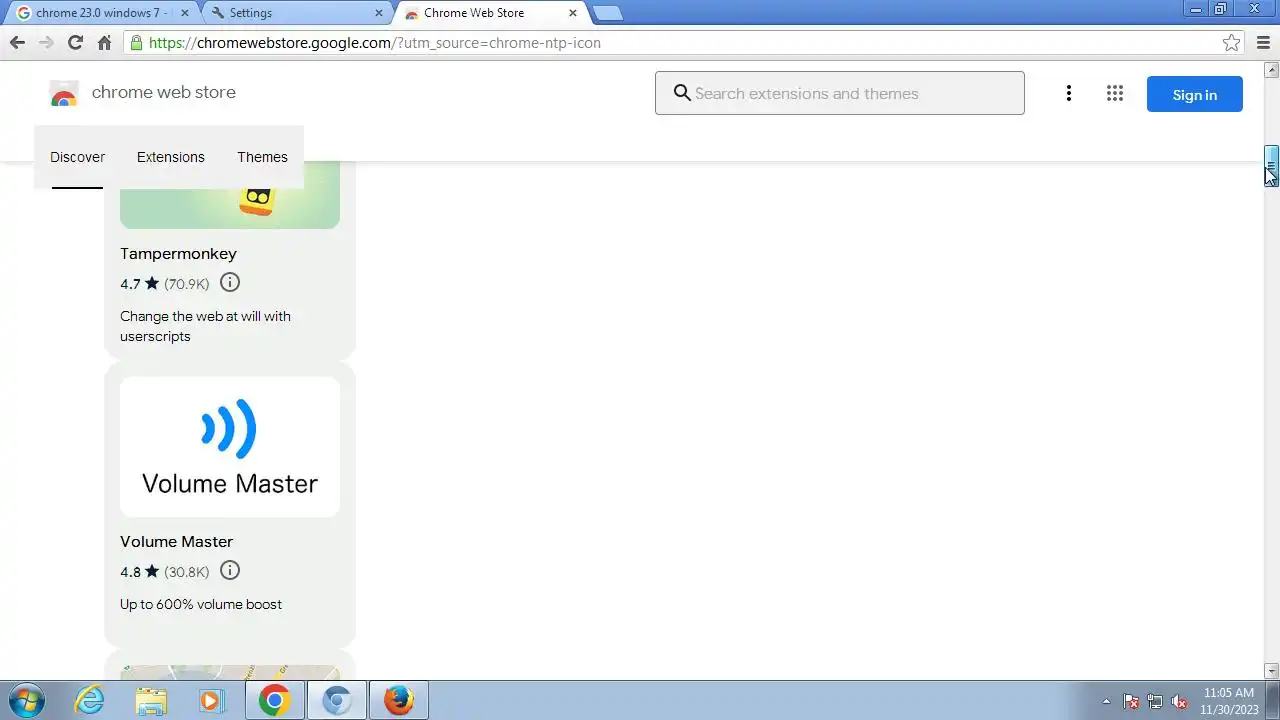Open Windows Media Player from the taskbar
The image size is (1280, 720).
click(211, 700)
